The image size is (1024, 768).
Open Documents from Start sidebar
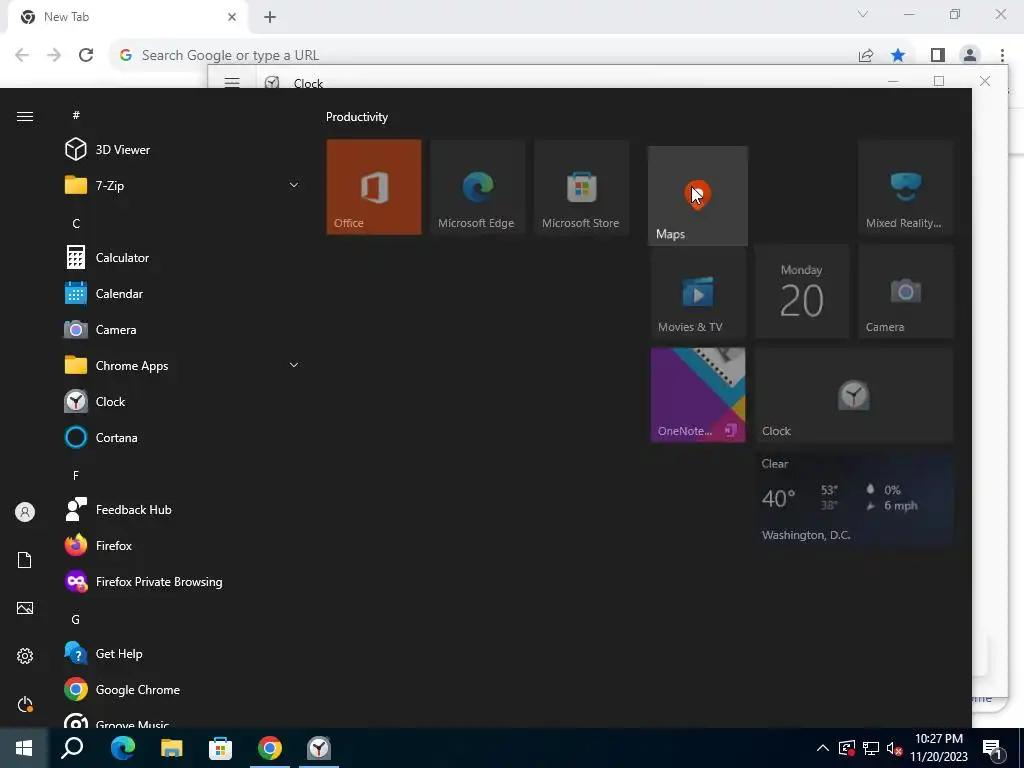pos(25,560)
